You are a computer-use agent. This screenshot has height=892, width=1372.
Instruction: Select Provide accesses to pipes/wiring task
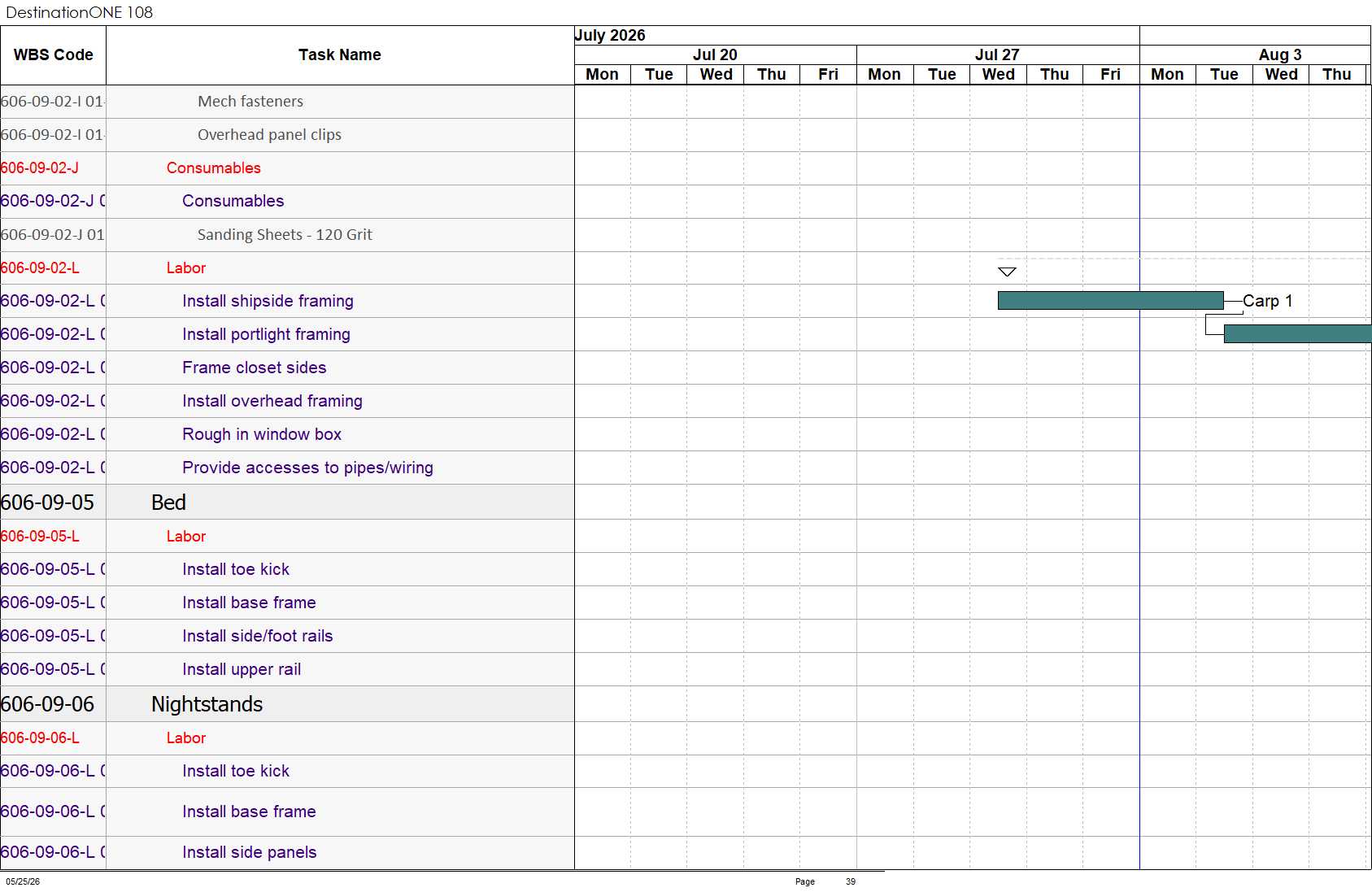307,468
